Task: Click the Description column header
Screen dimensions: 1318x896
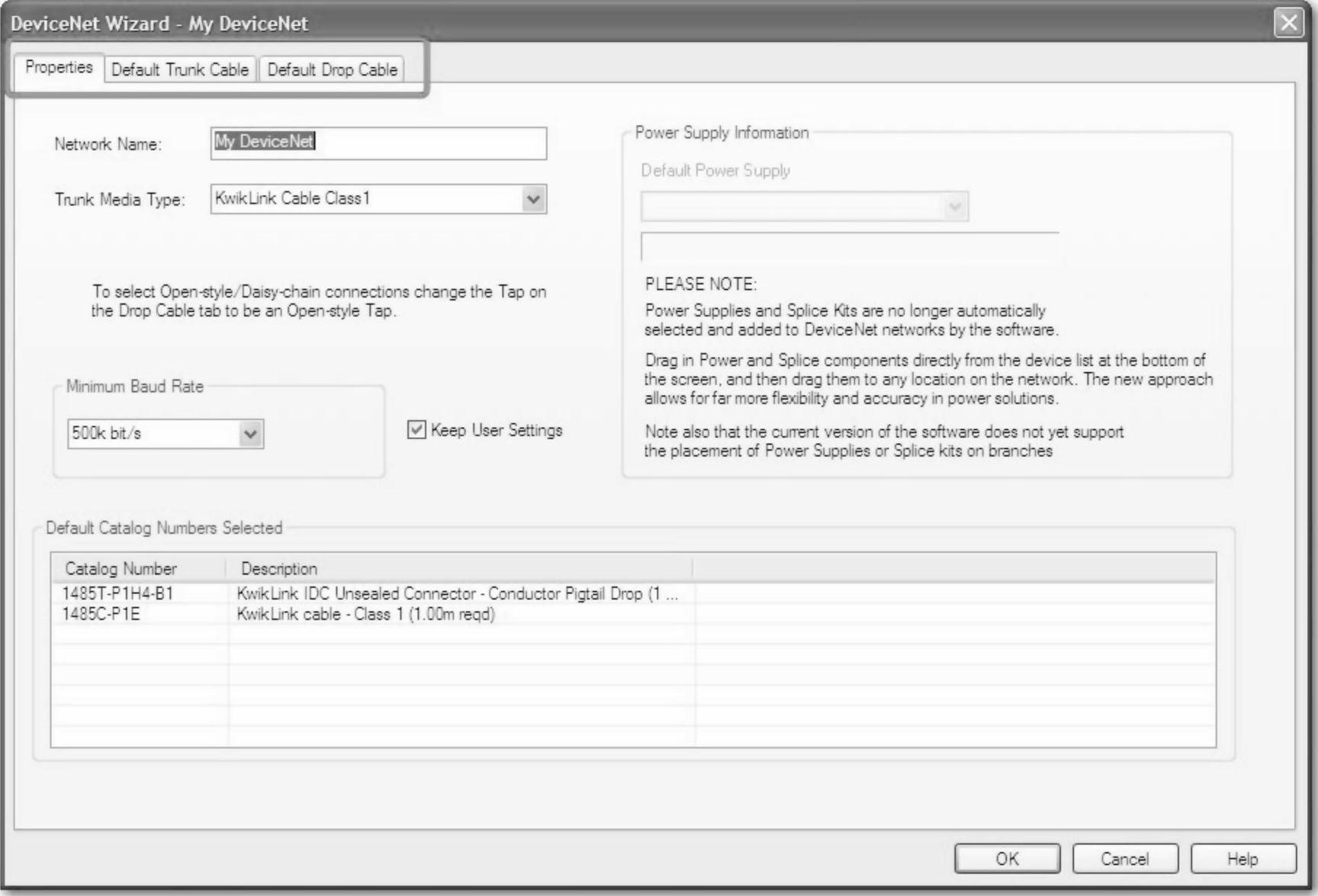Action: 460,569
